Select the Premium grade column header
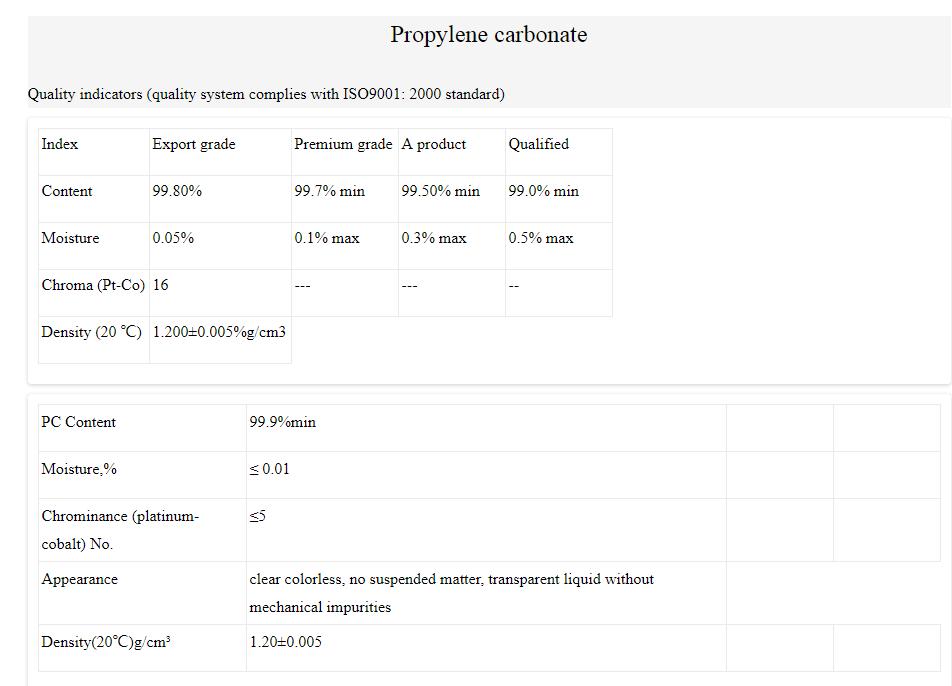This screenshot has width=952, height=686. pos(343,144)
